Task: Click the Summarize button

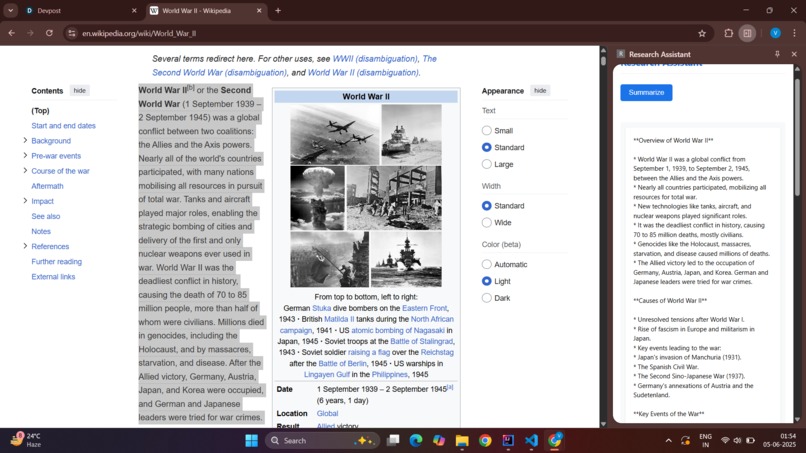Action: [x=646, y=93]
